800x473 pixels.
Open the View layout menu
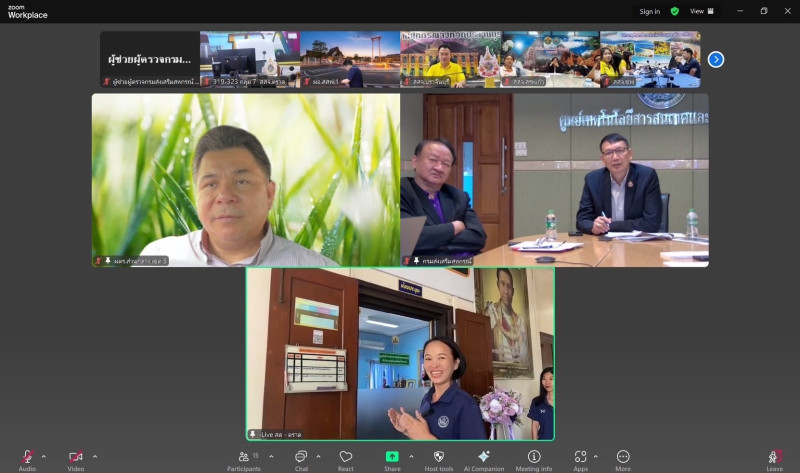tap(702, 11)
